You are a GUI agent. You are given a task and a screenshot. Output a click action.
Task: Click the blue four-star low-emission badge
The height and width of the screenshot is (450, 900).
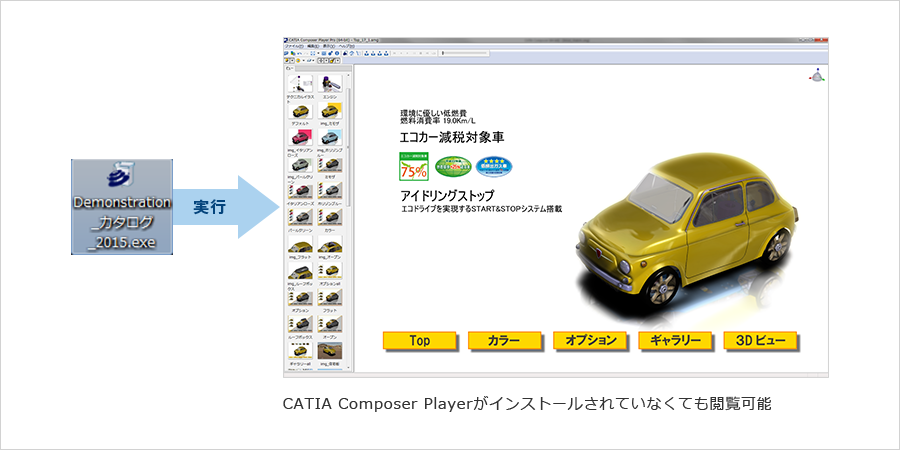point(494,166)
